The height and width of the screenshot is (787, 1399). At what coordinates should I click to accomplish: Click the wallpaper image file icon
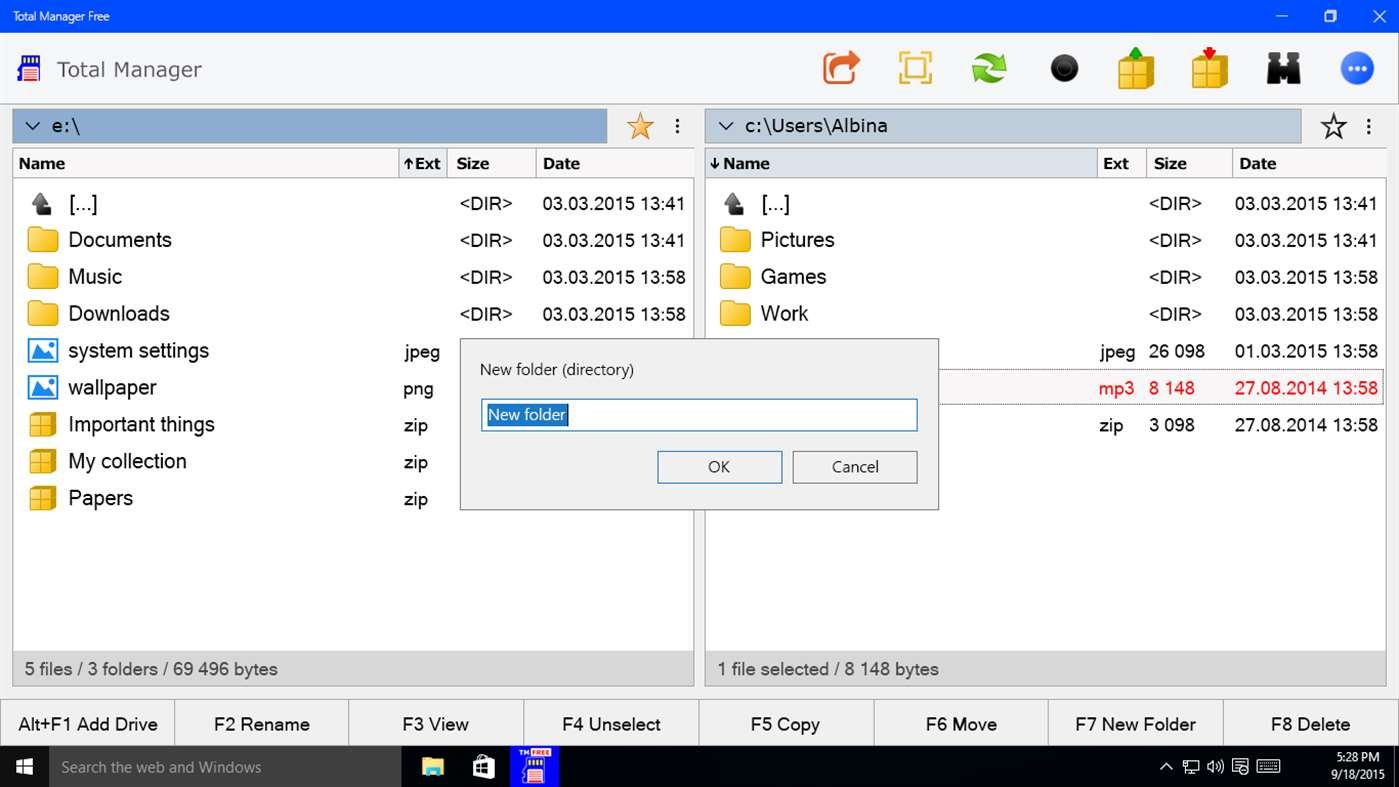[42, 388]
